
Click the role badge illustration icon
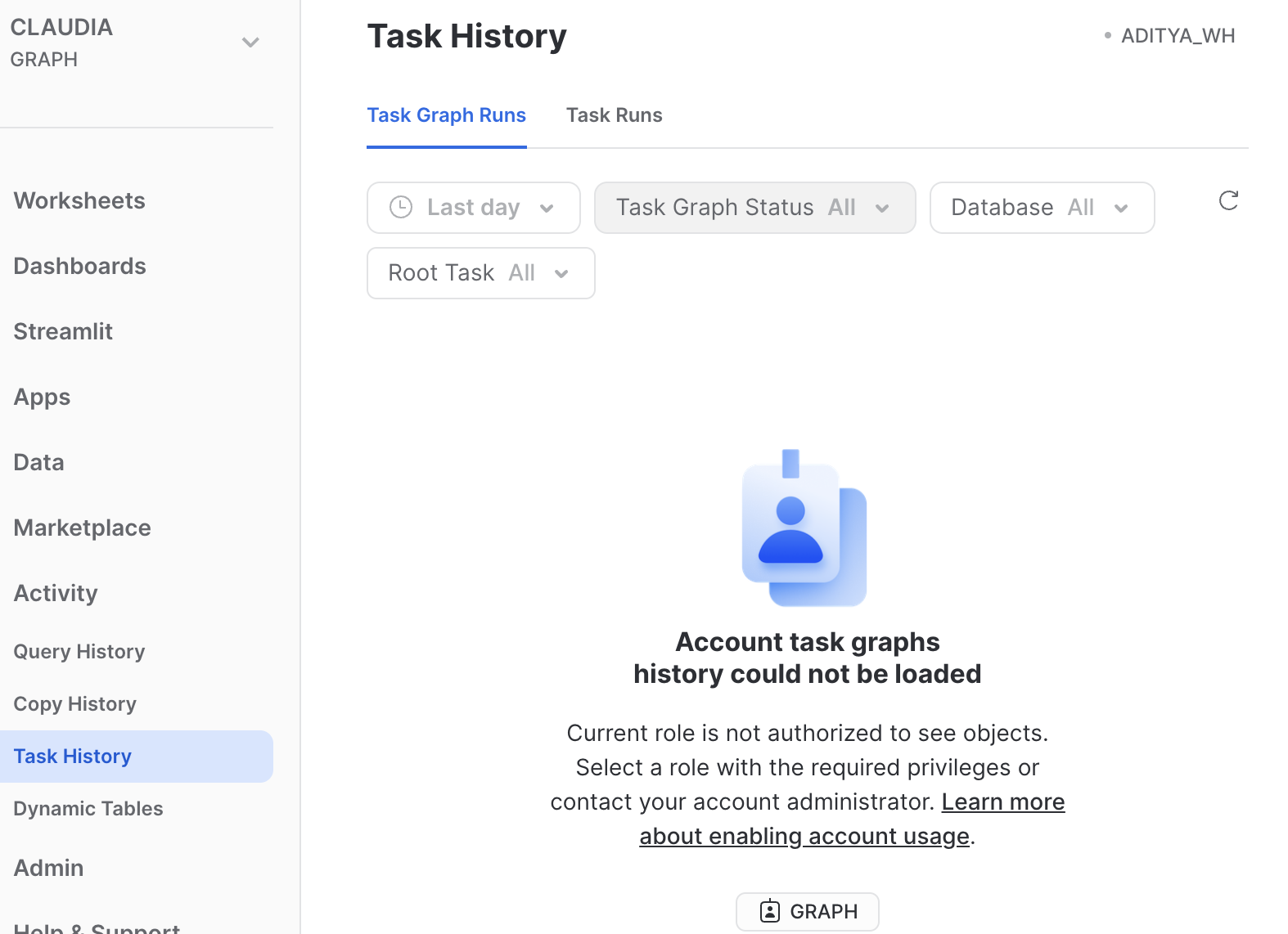[804, 528]
